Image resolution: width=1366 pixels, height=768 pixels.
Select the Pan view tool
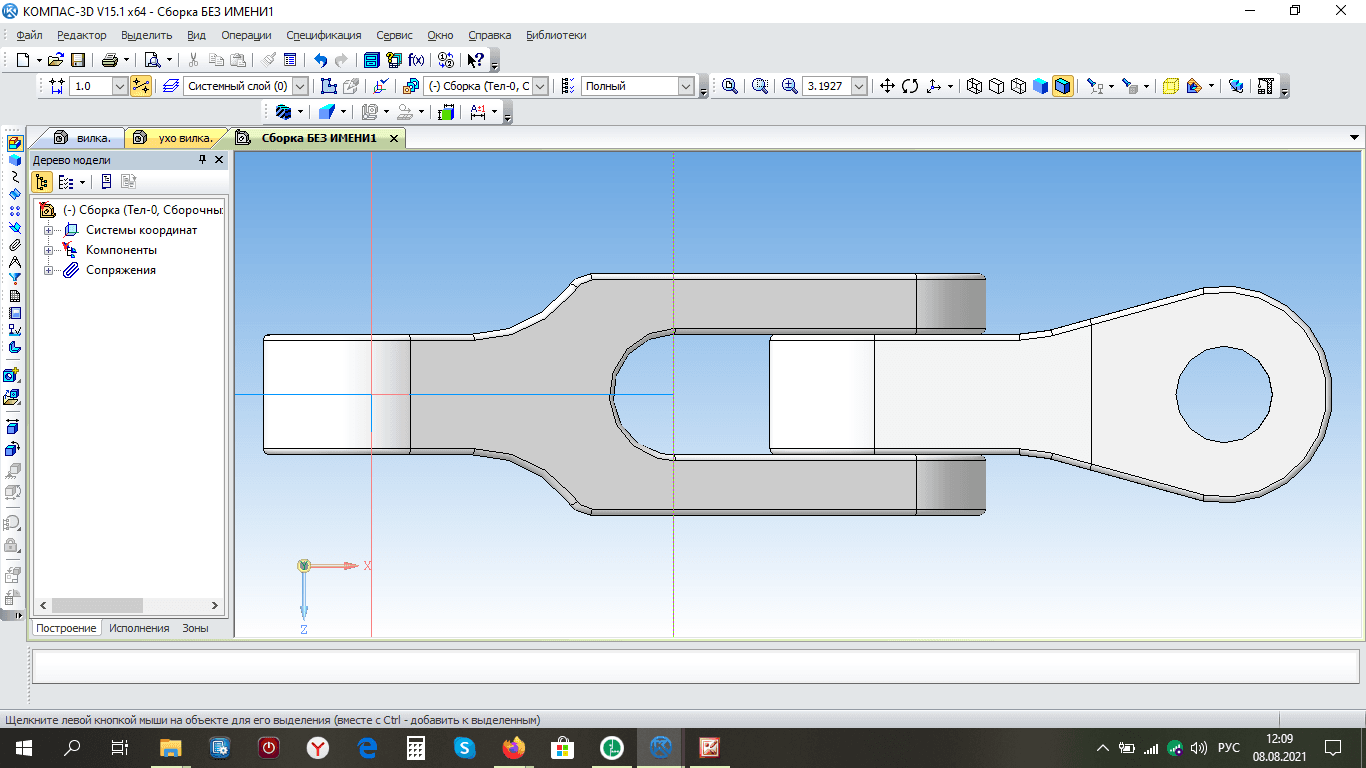tap(887, 86)
